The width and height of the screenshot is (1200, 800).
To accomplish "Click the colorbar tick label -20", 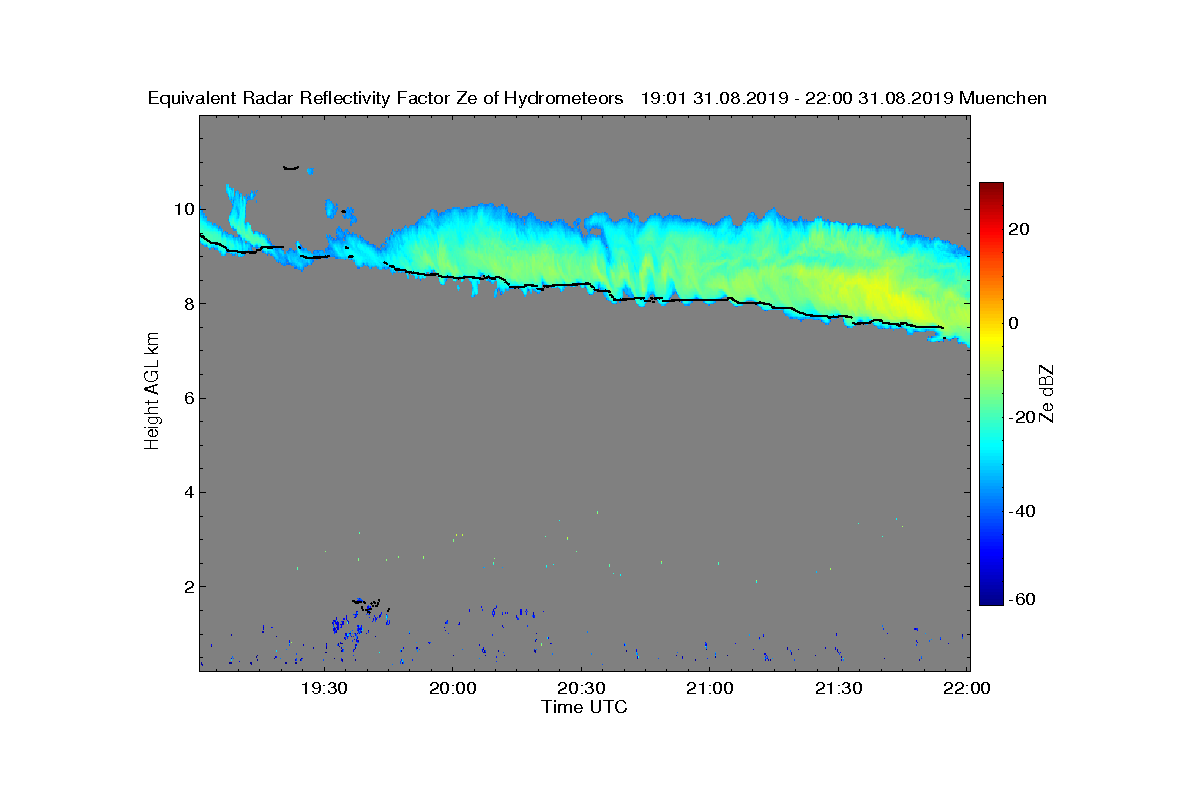I will pyautogui.click(x=1020, y=417).
